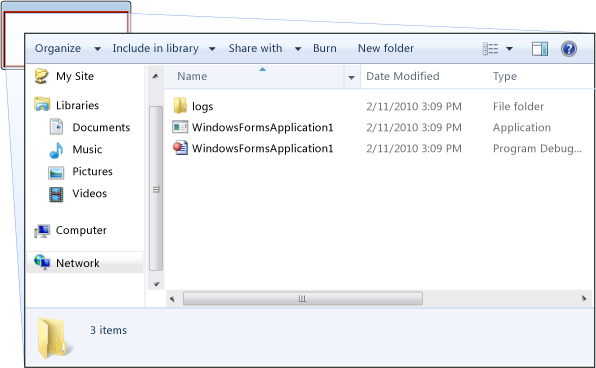Click the Documents library icon
596x368 pixels.
tap(57, 127)
